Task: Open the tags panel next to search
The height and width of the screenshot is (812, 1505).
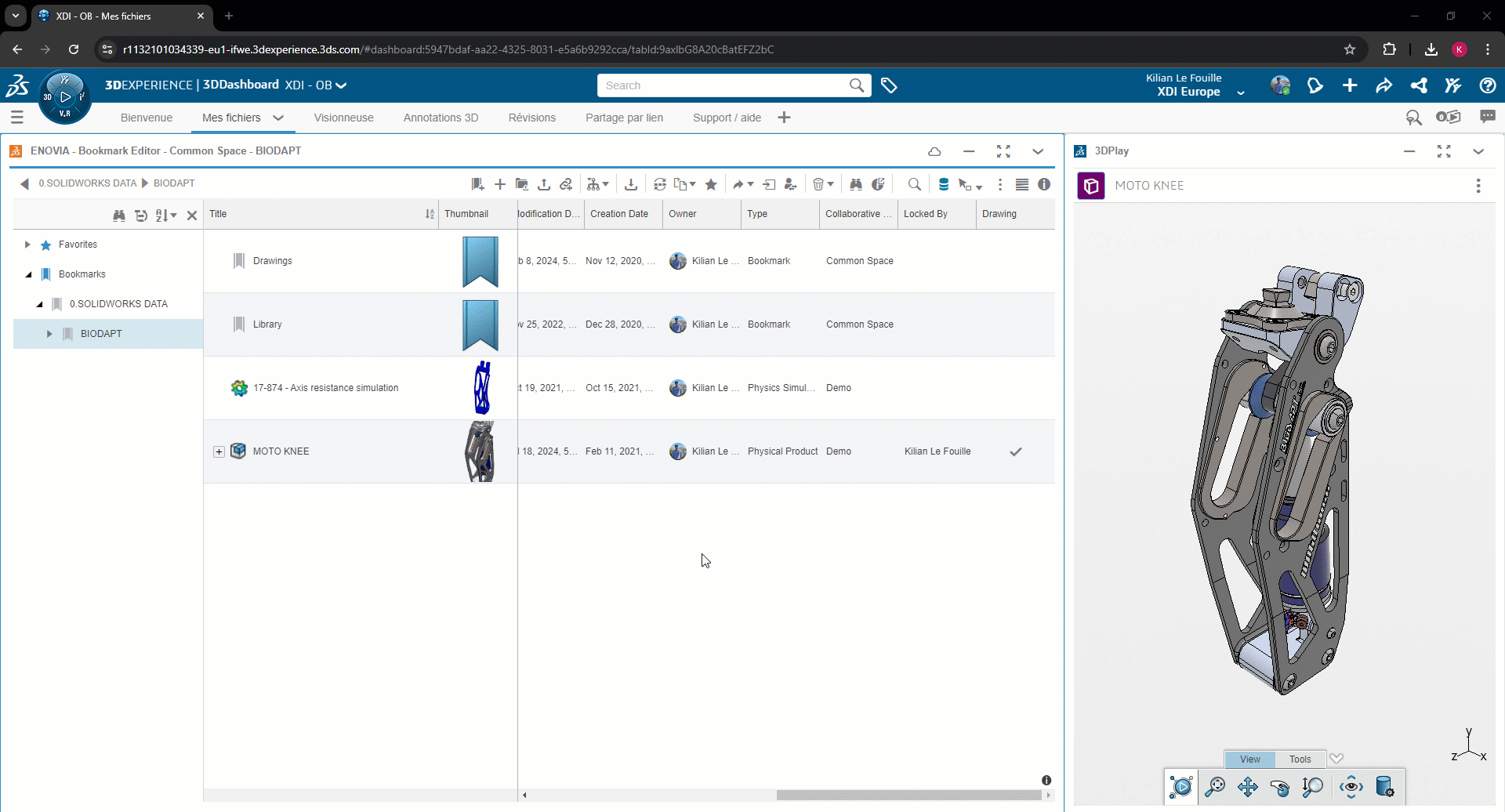Action: pos(890,85)
